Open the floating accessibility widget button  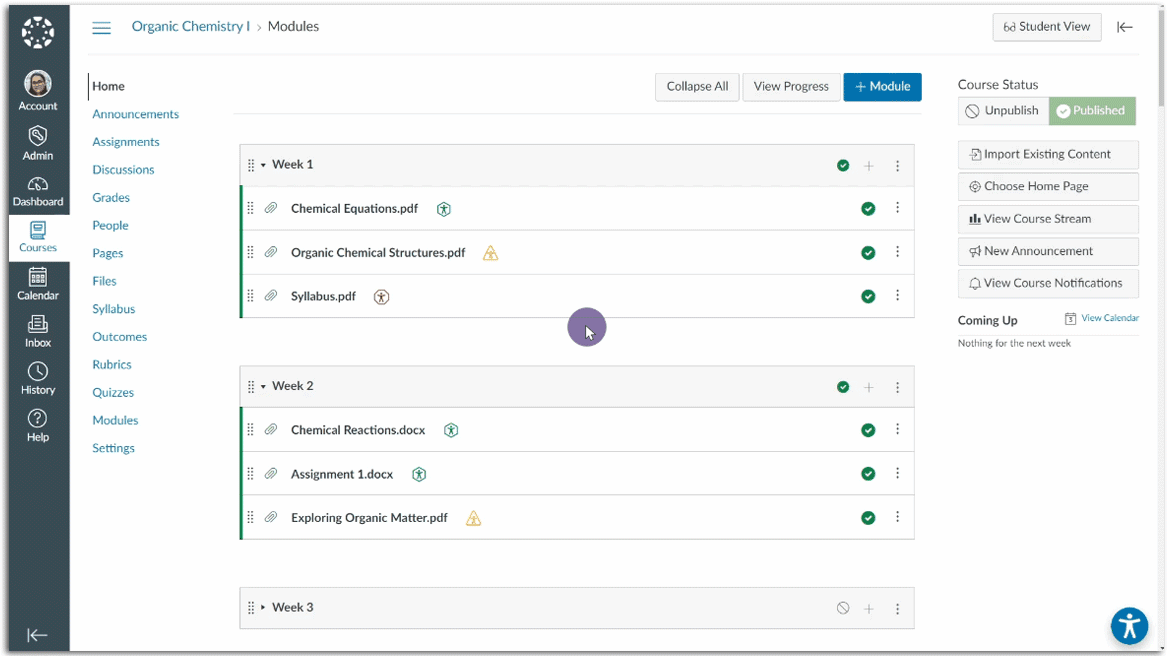coord(1129,627)
